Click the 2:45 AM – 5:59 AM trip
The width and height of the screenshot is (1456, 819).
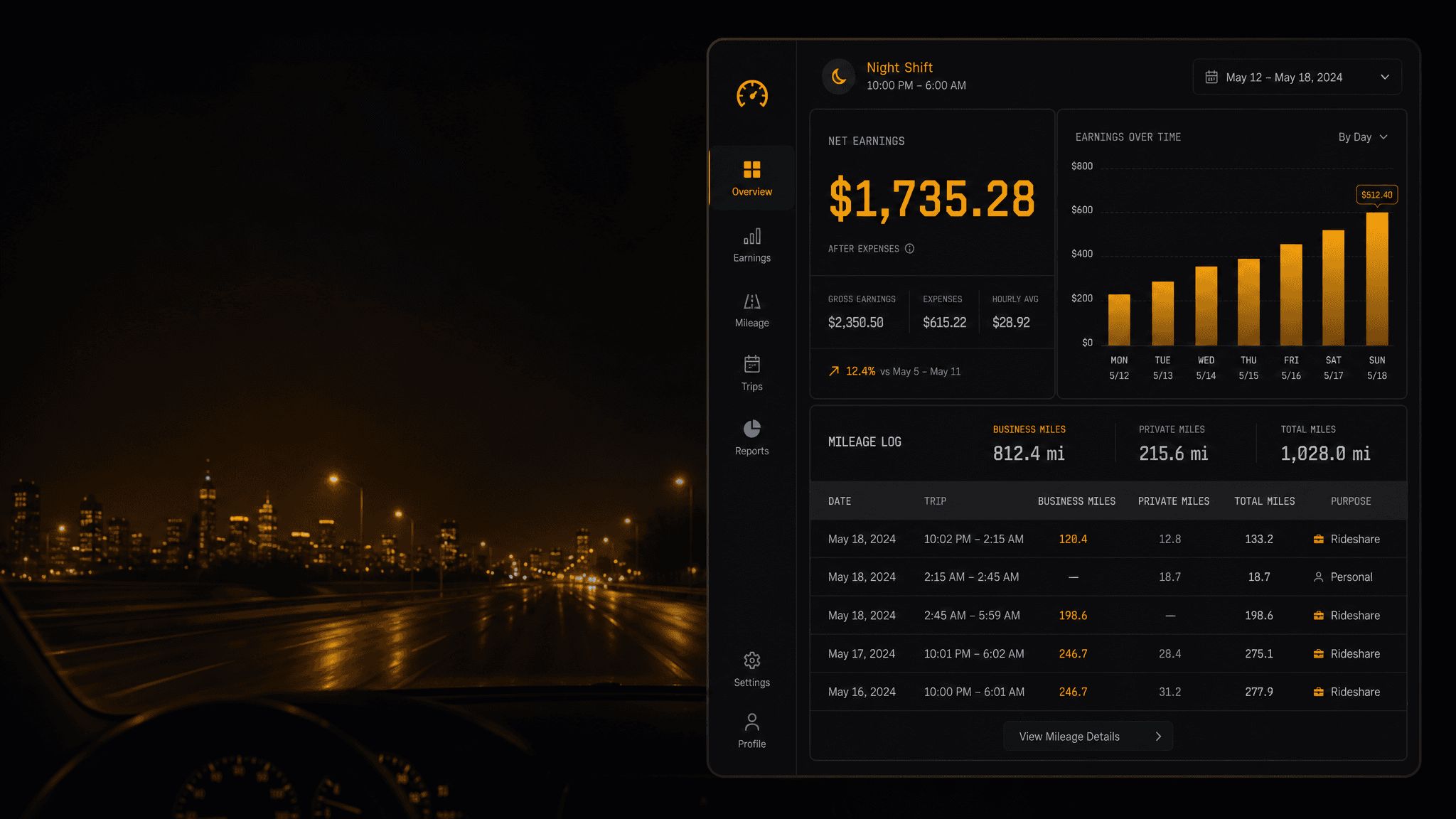pyautogui.click(x=972, y=616)
